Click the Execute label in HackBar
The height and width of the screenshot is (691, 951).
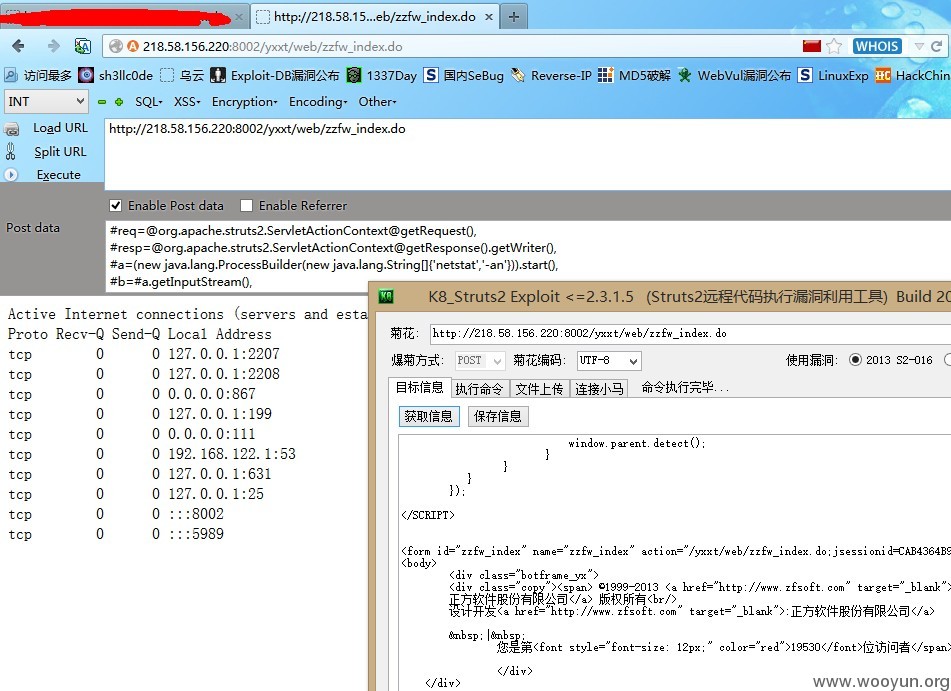[x=58, y=175]
